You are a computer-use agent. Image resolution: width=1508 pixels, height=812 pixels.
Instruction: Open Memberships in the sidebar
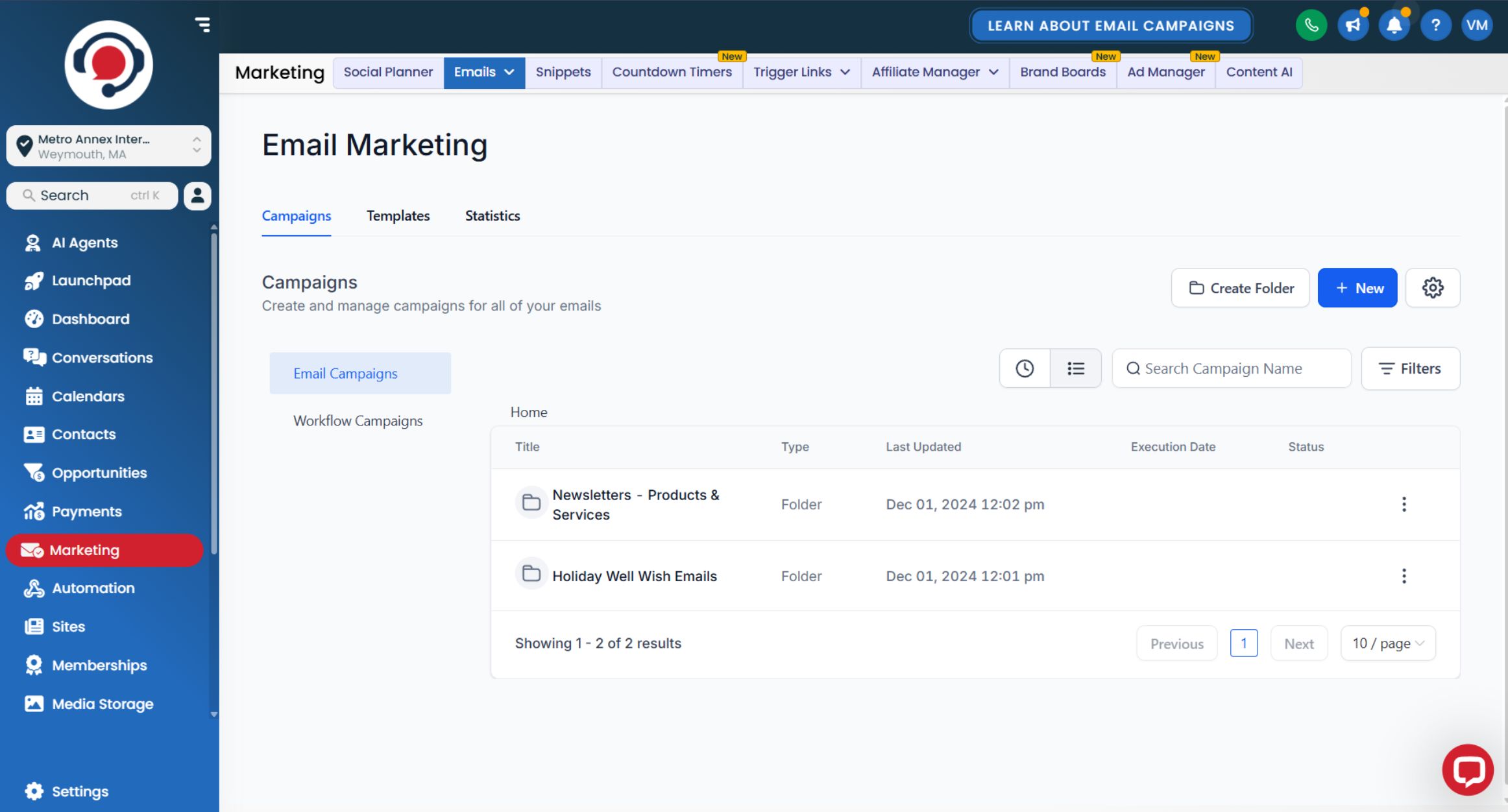pos(99,665)
